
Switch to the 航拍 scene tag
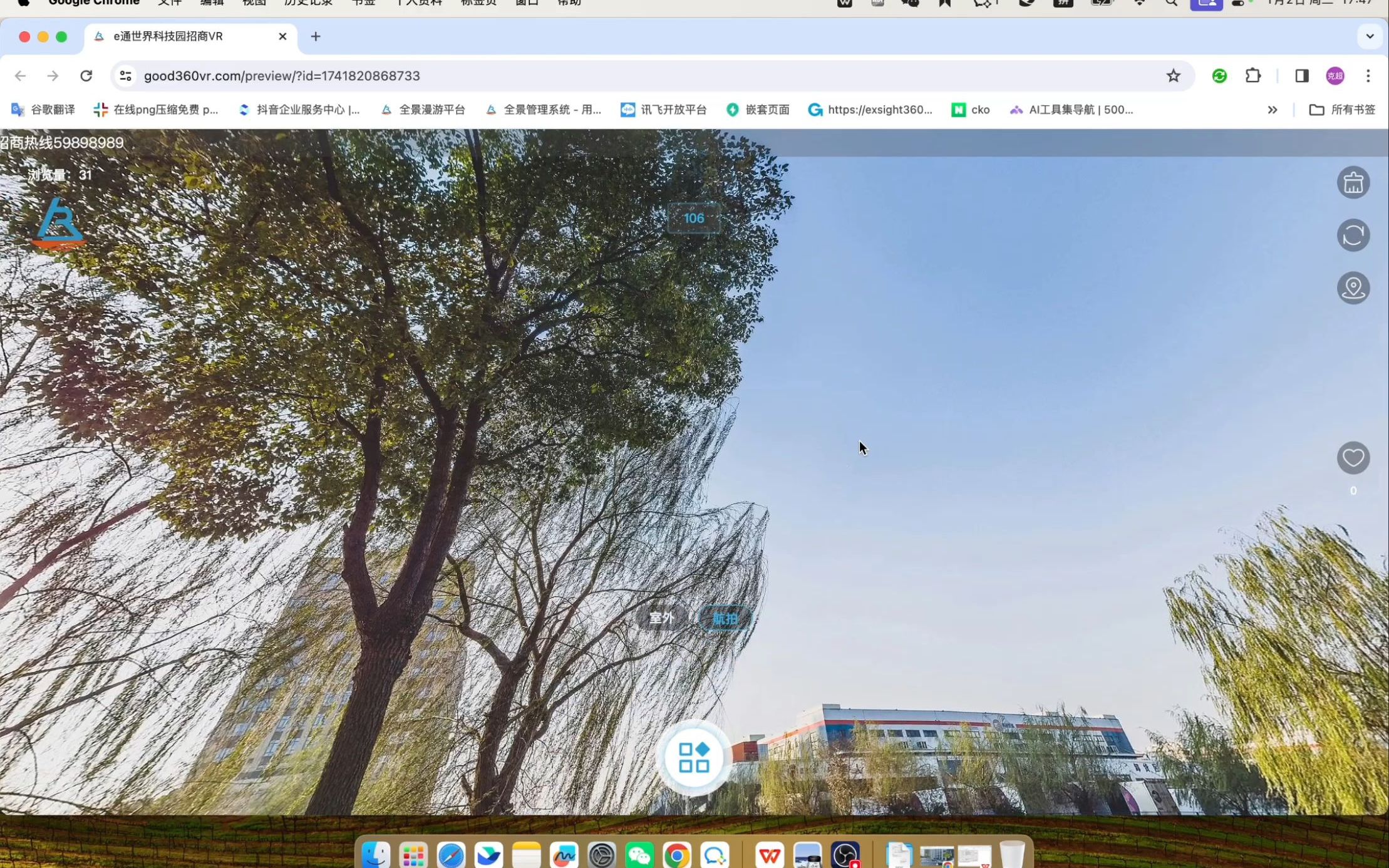point(725,618)
